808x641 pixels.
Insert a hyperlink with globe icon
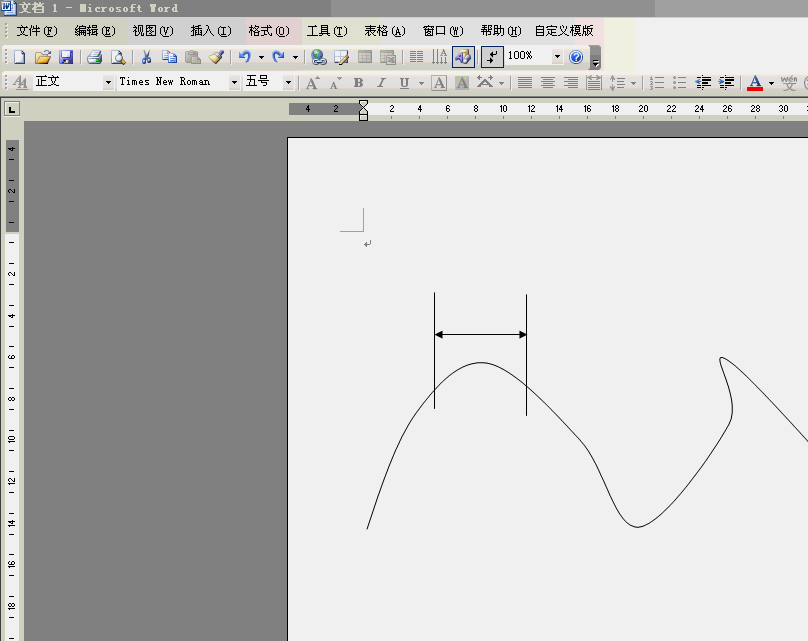tap(319, 57)
